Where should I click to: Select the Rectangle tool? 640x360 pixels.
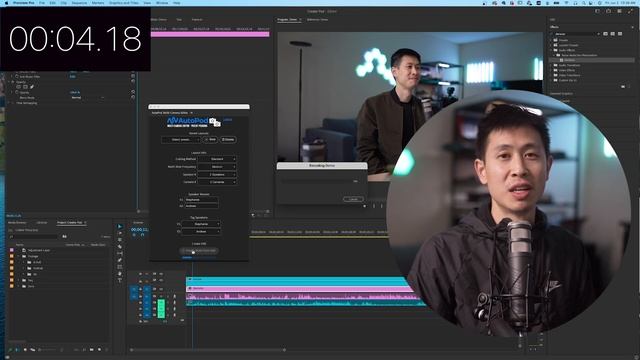click(120, 267)
